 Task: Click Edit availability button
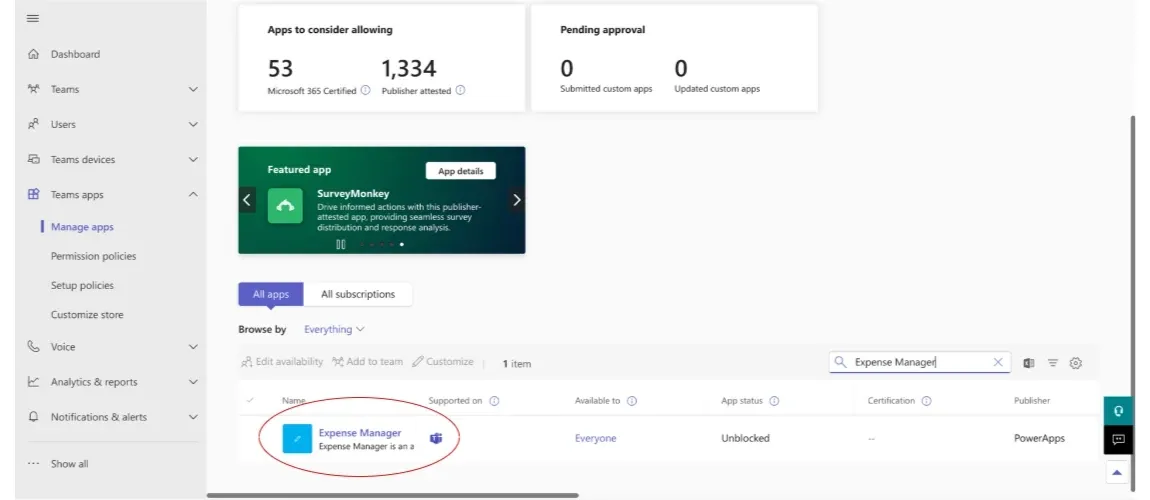282,361
